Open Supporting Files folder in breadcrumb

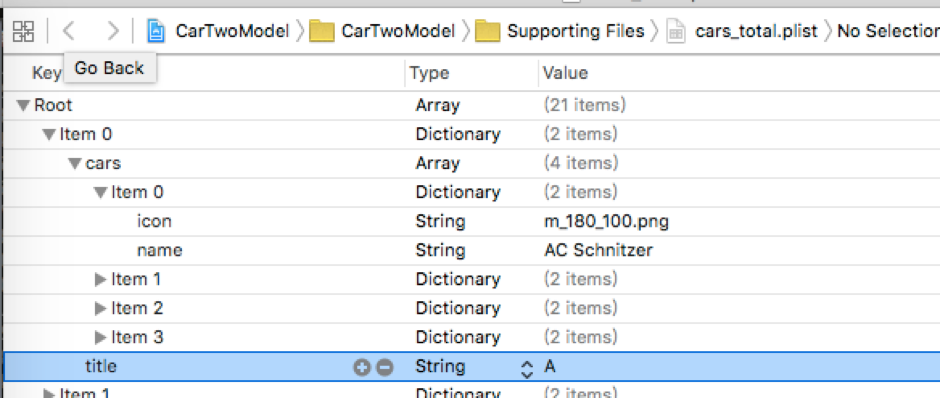click(560, 31)
